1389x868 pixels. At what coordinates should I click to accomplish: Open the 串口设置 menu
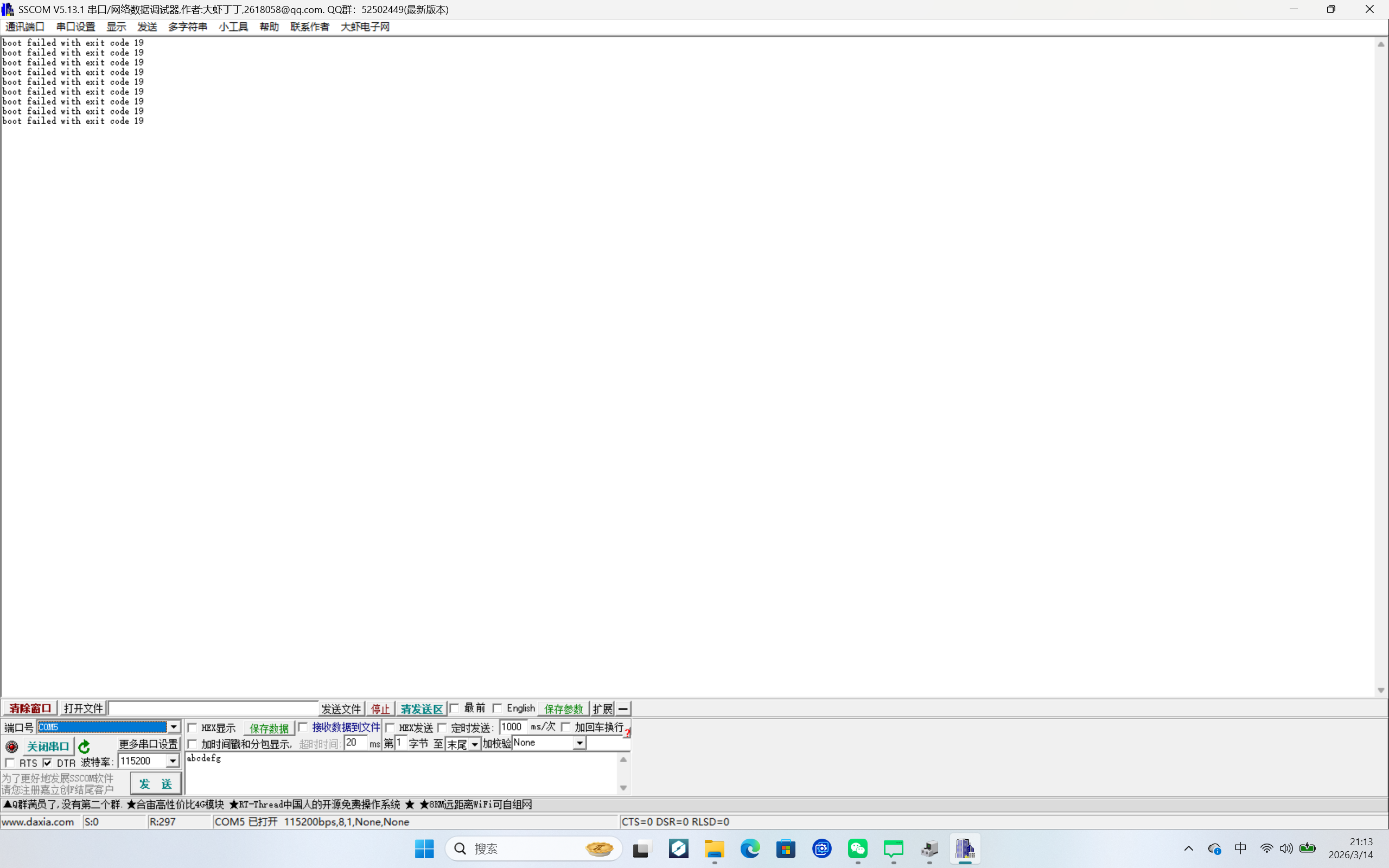[x=75, y=27]
